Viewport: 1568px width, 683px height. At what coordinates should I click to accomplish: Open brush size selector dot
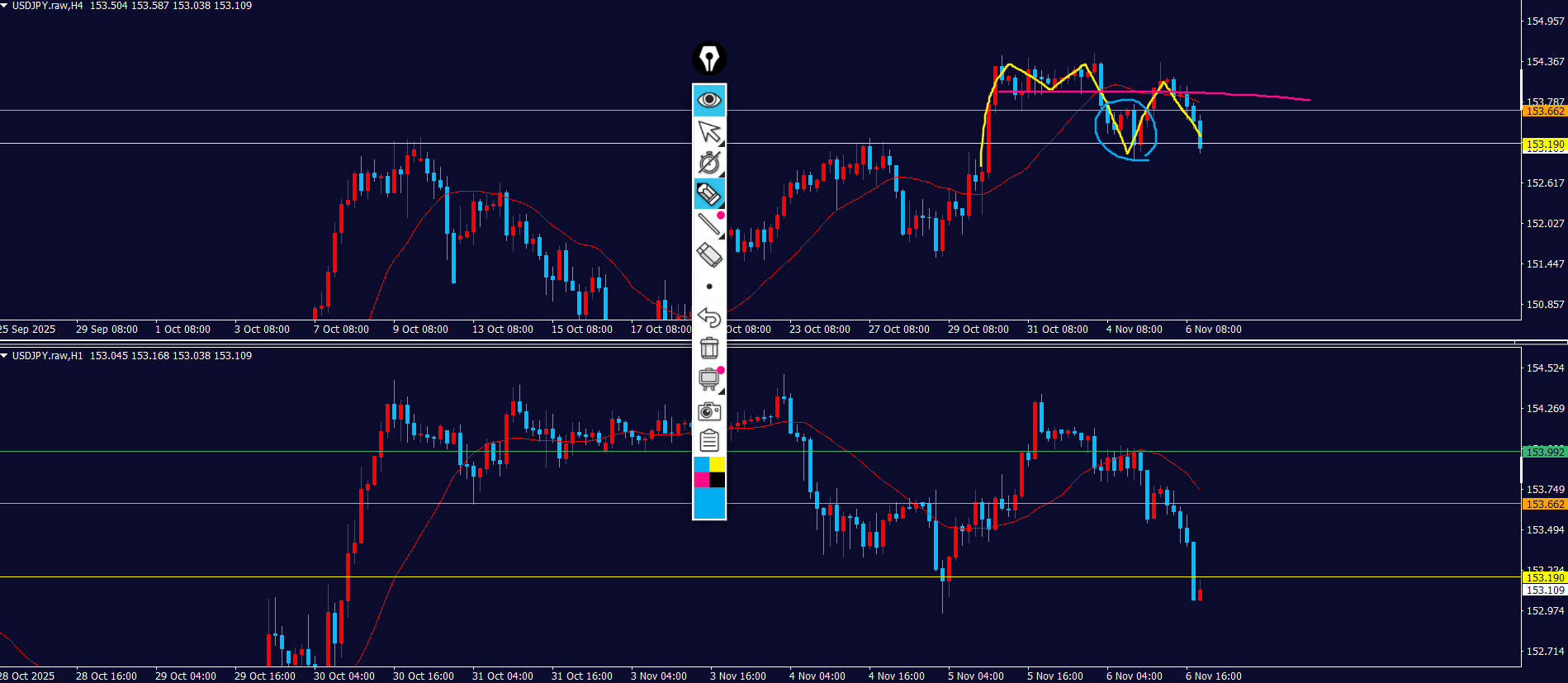point(709,287)
